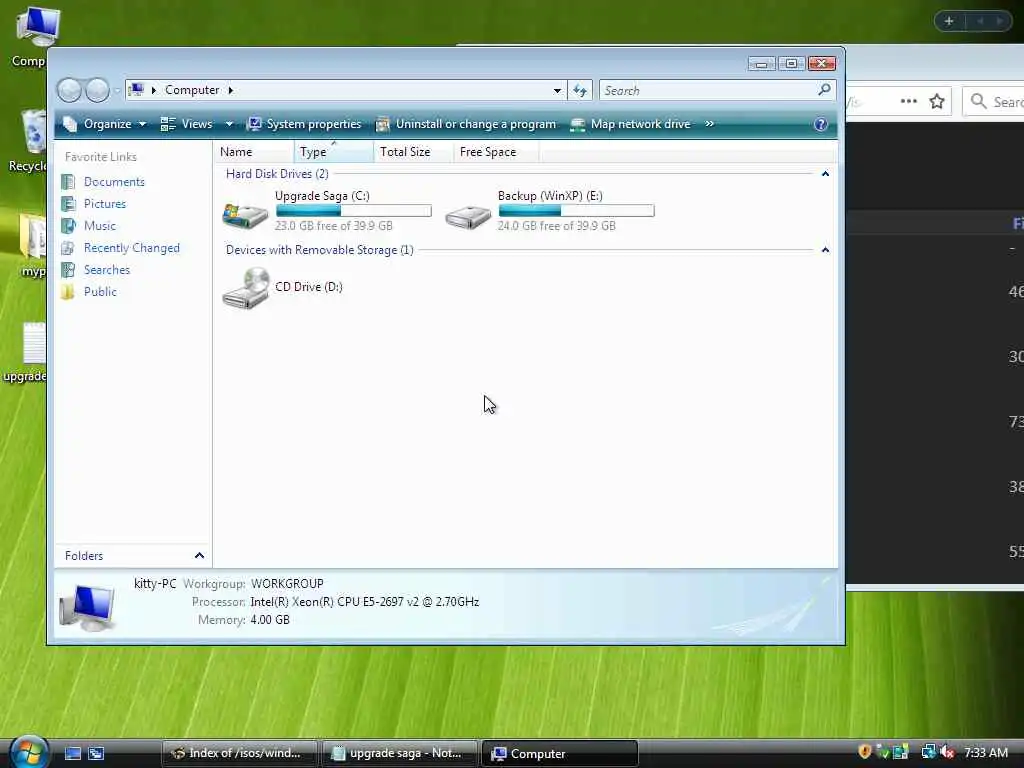
Task: Select the Upgrade Saga (C:) drive icon
Action: 245,214
